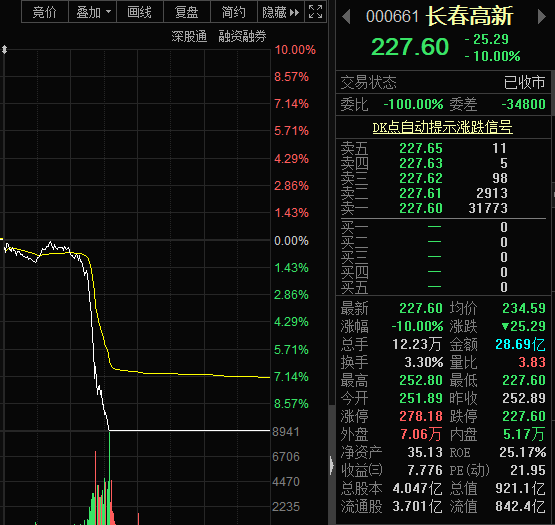Select the 卖一 order volume 31773
The width and height of the screenshot is (555, 525).
pyautogui.click(x=488, y=208)
